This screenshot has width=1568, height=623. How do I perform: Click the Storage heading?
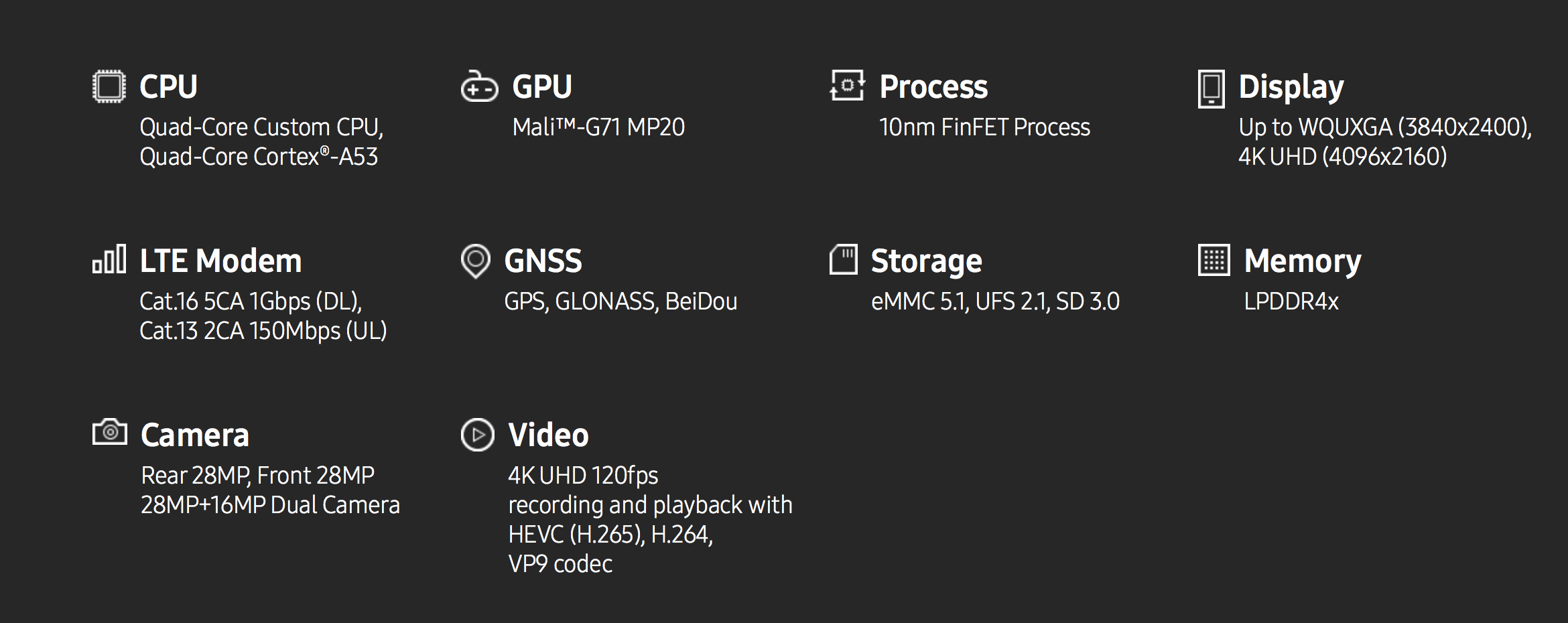tap(926, 261)
